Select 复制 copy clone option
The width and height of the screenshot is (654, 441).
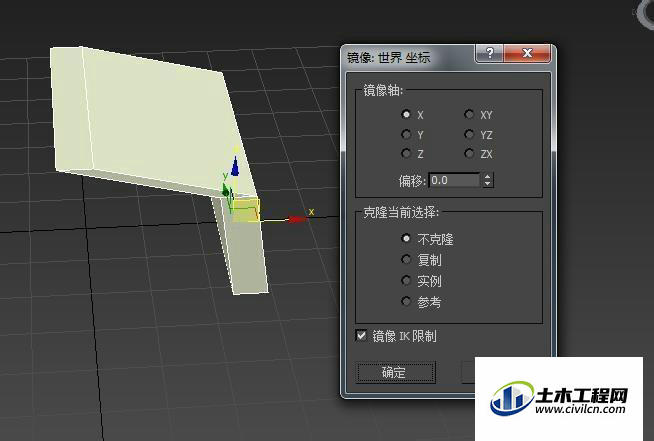[x=405, y=260]
